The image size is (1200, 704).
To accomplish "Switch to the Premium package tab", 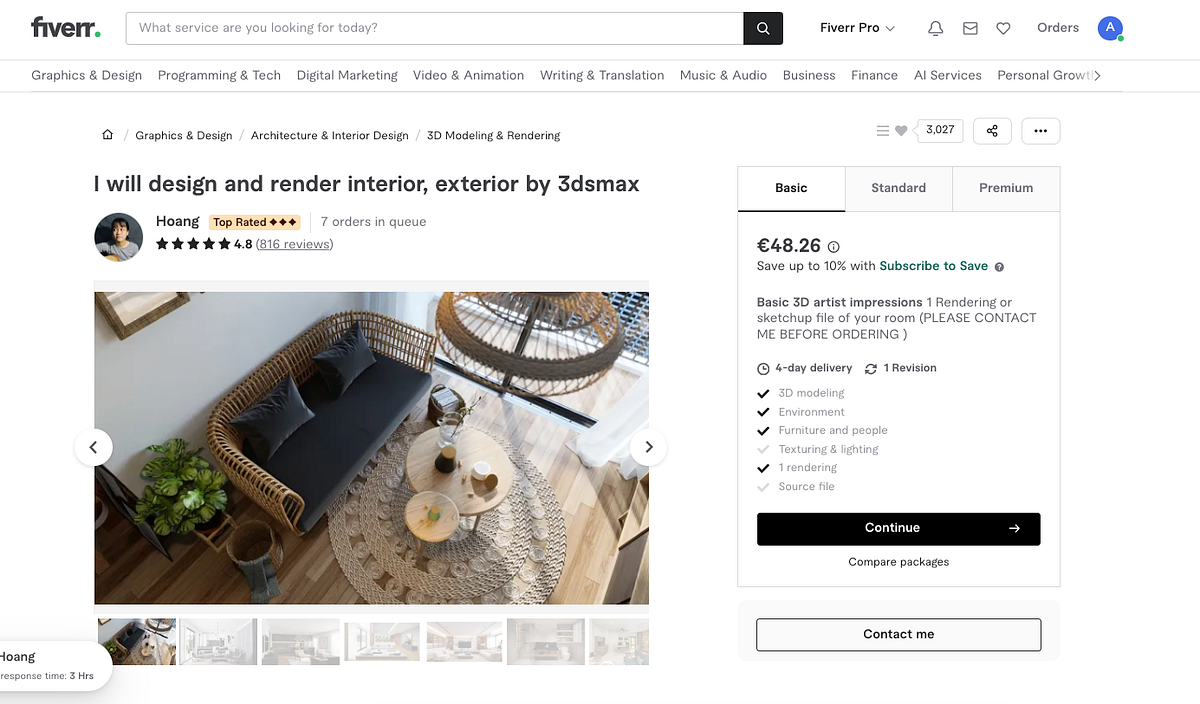I will tap(1005, 187).
